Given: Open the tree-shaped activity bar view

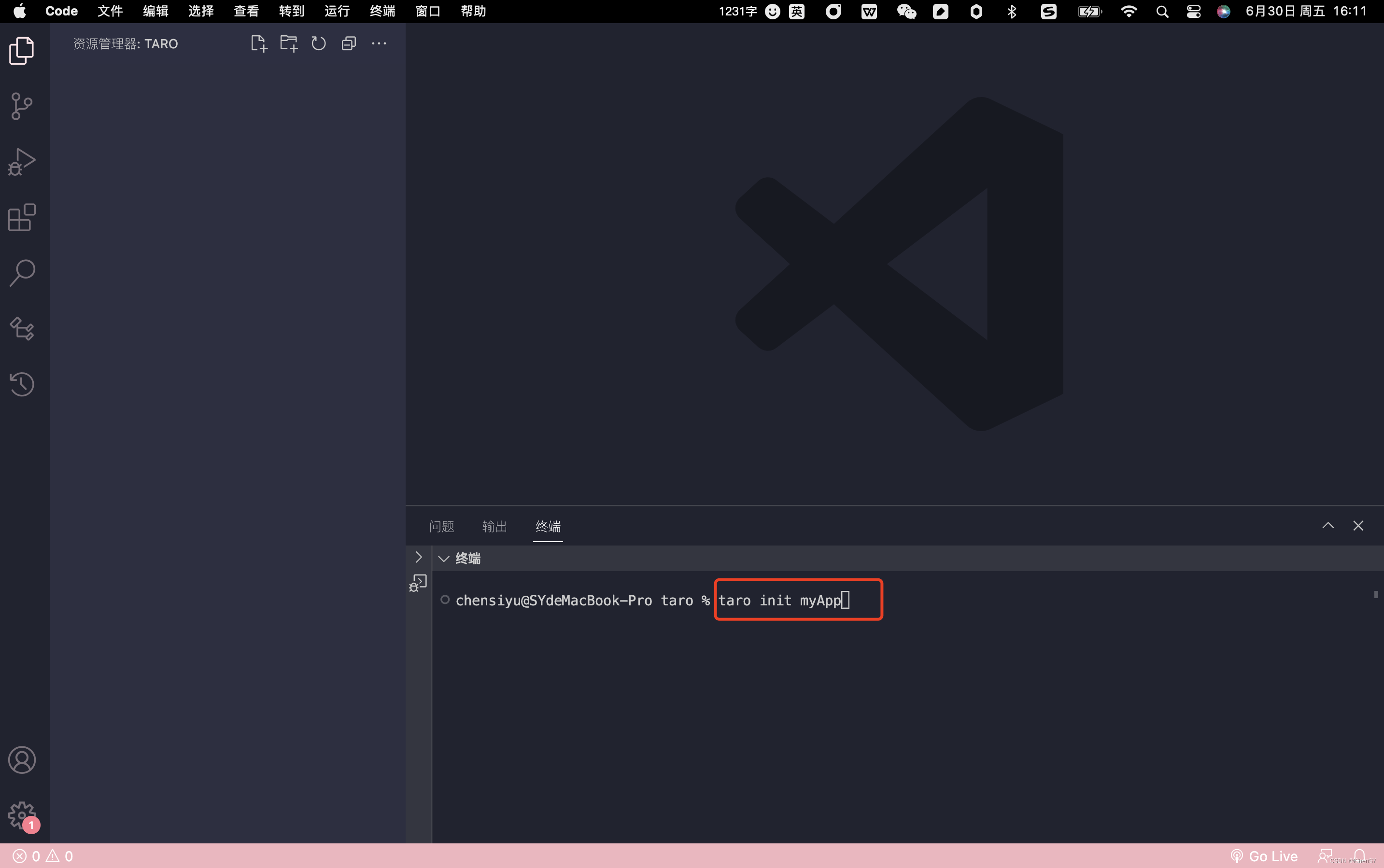Looking at the screenshot, I should [x=22, y=329].
